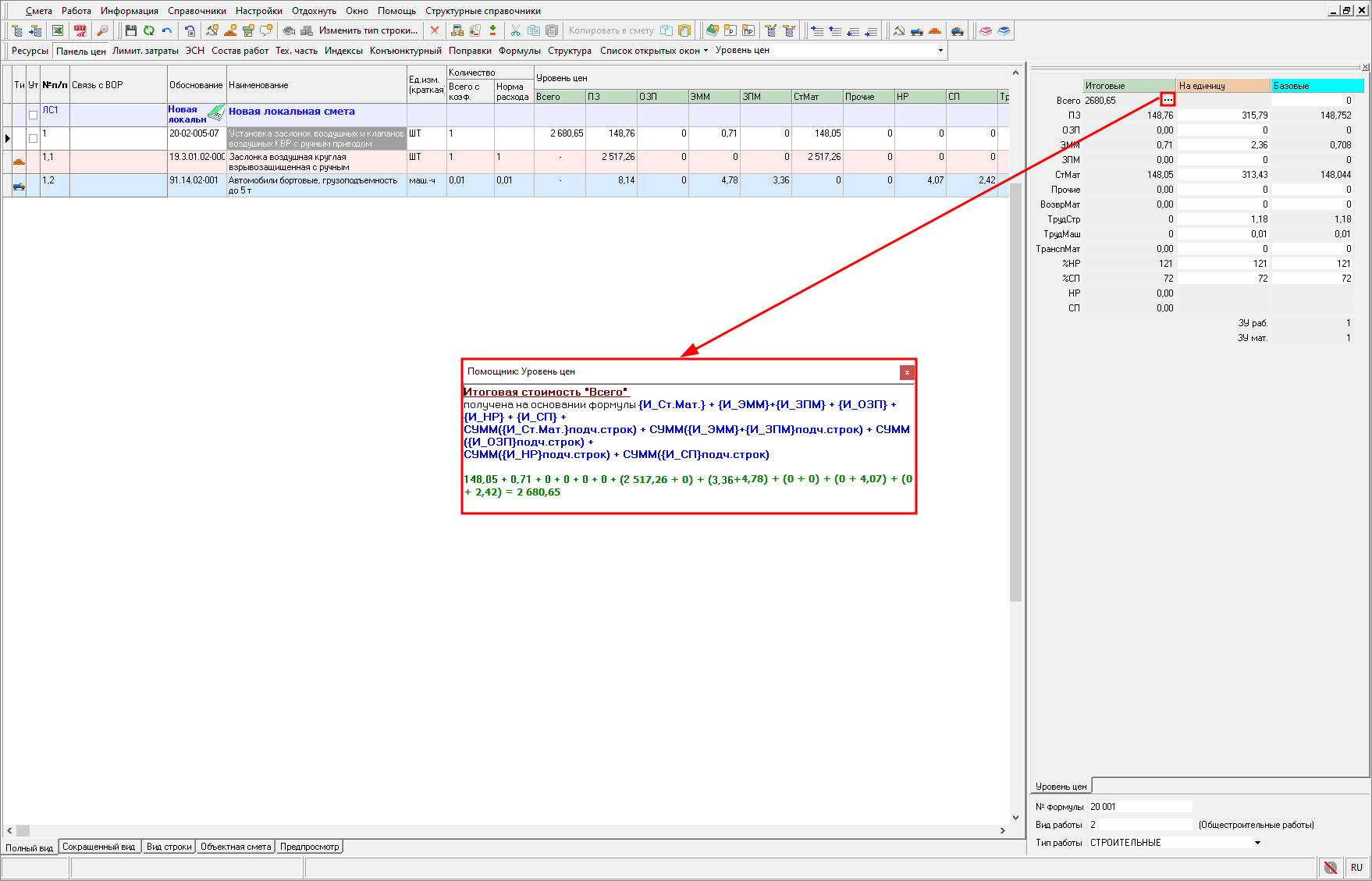Open the Уровень цен toolbar dropdown

click(x=940, y=50)
